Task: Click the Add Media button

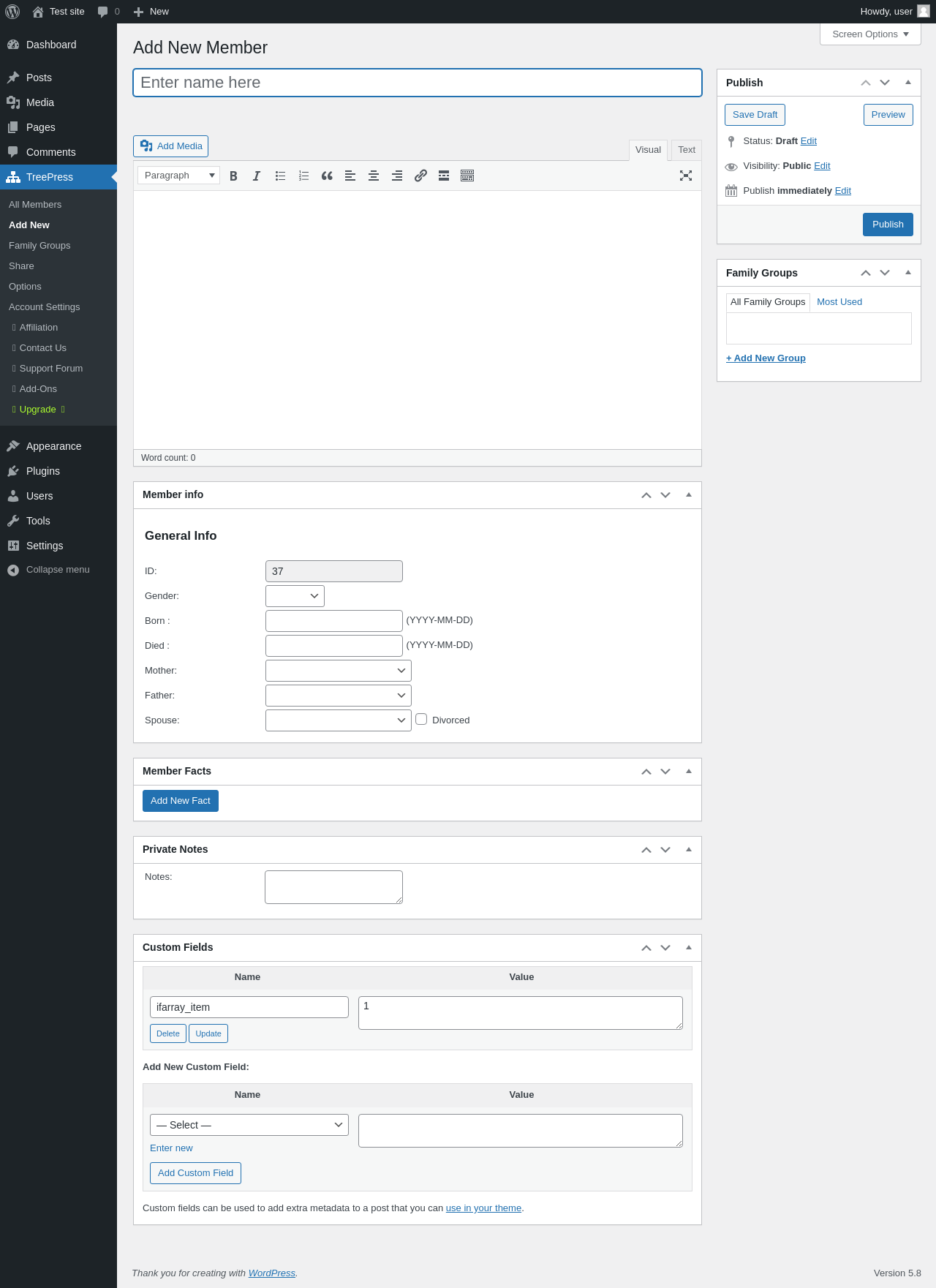Action: (170, 146)
